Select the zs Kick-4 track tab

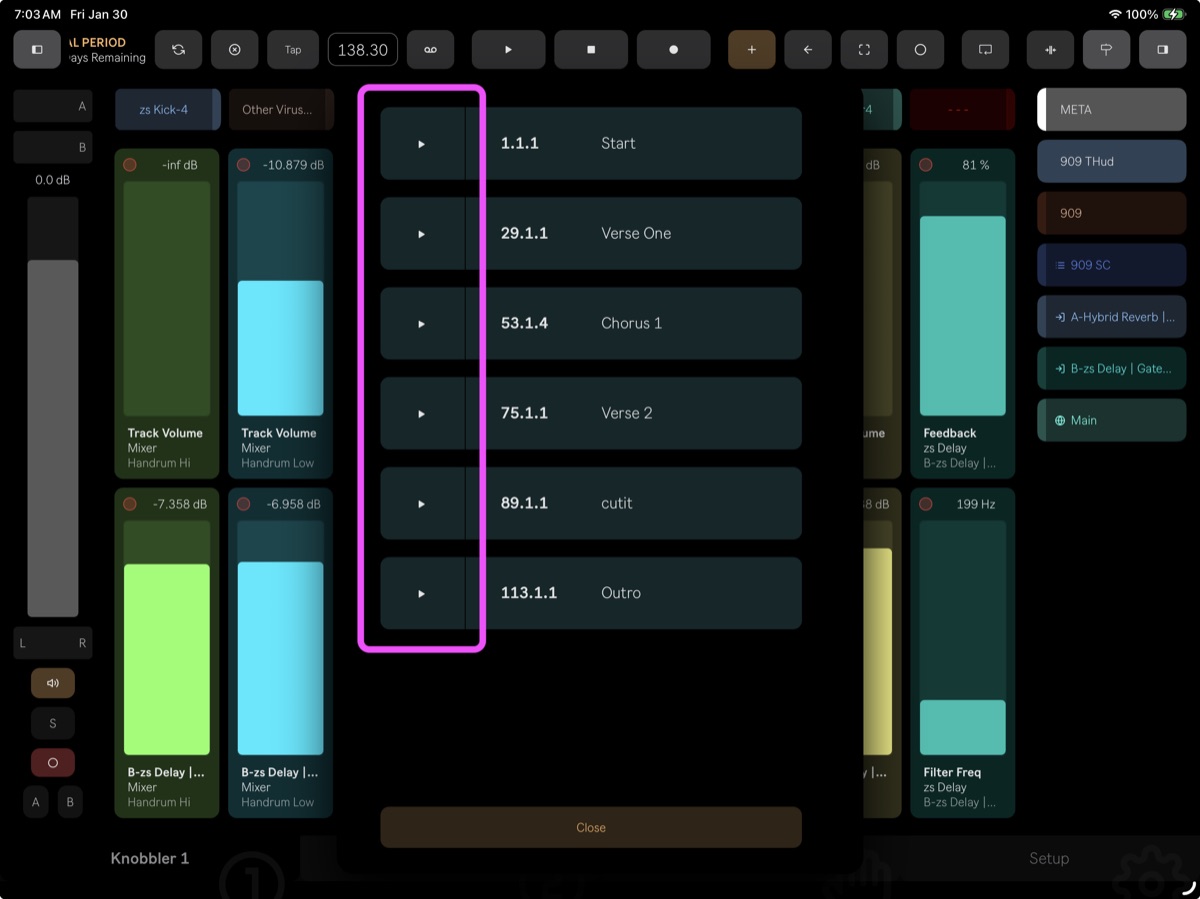click(167, 110)
